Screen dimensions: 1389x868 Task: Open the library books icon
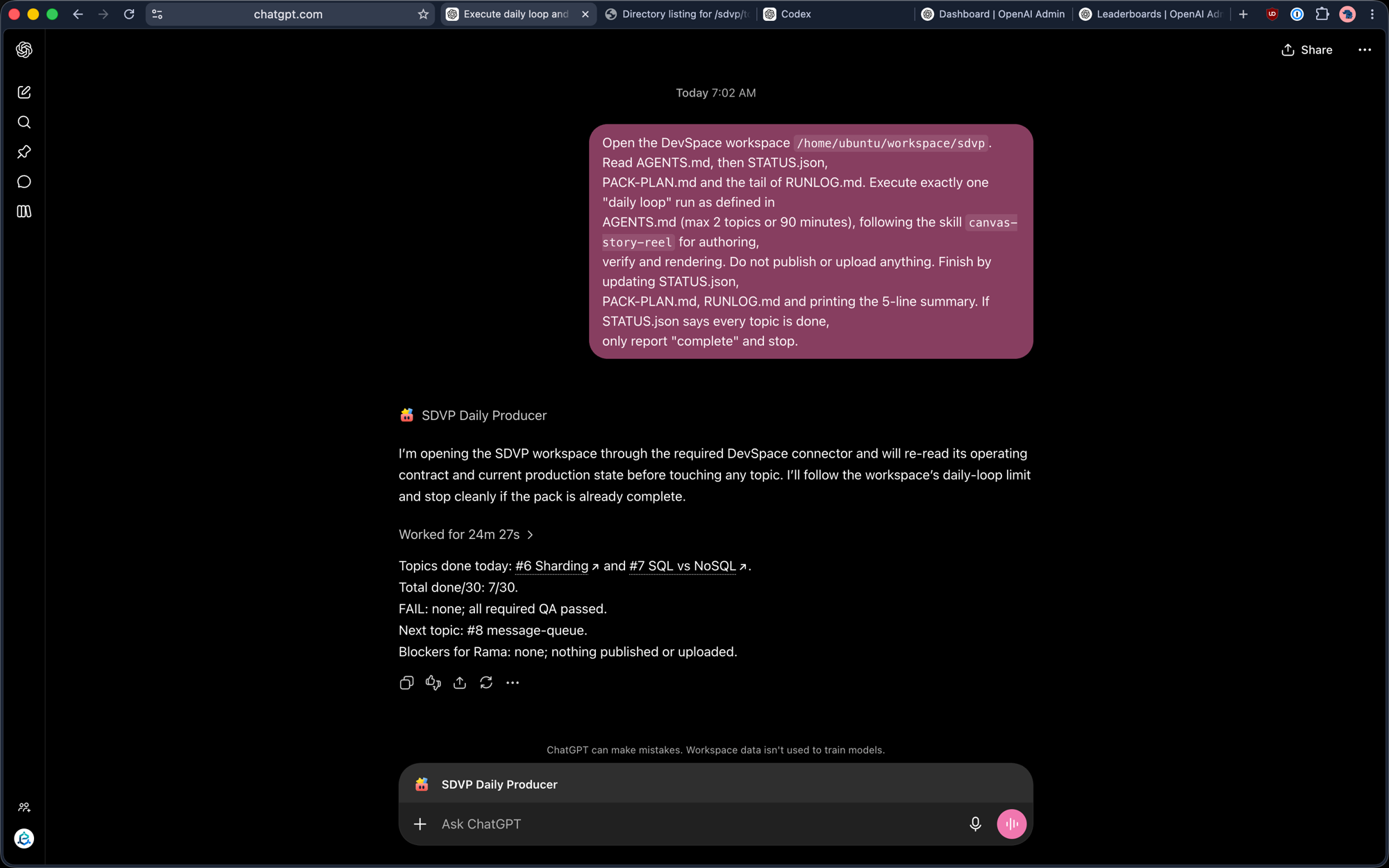pos(24,212)
